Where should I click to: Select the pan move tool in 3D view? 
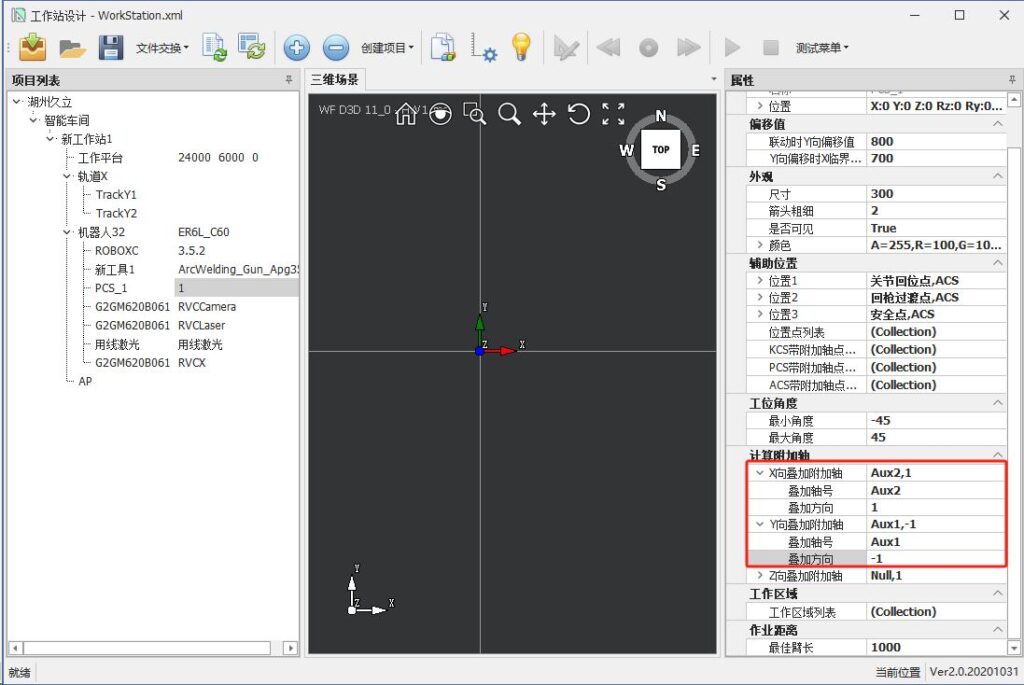click(x=544, y=114)
